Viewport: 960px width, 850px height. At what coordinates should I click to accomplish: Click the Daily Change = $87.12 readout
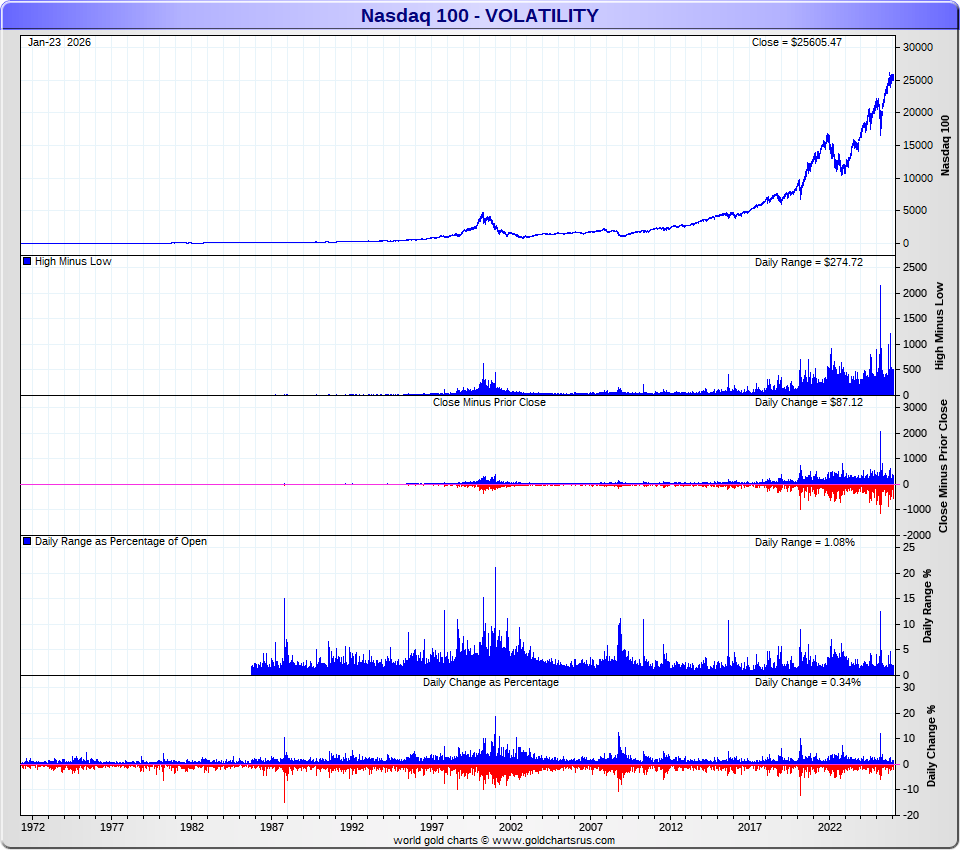tap(809, 402)
